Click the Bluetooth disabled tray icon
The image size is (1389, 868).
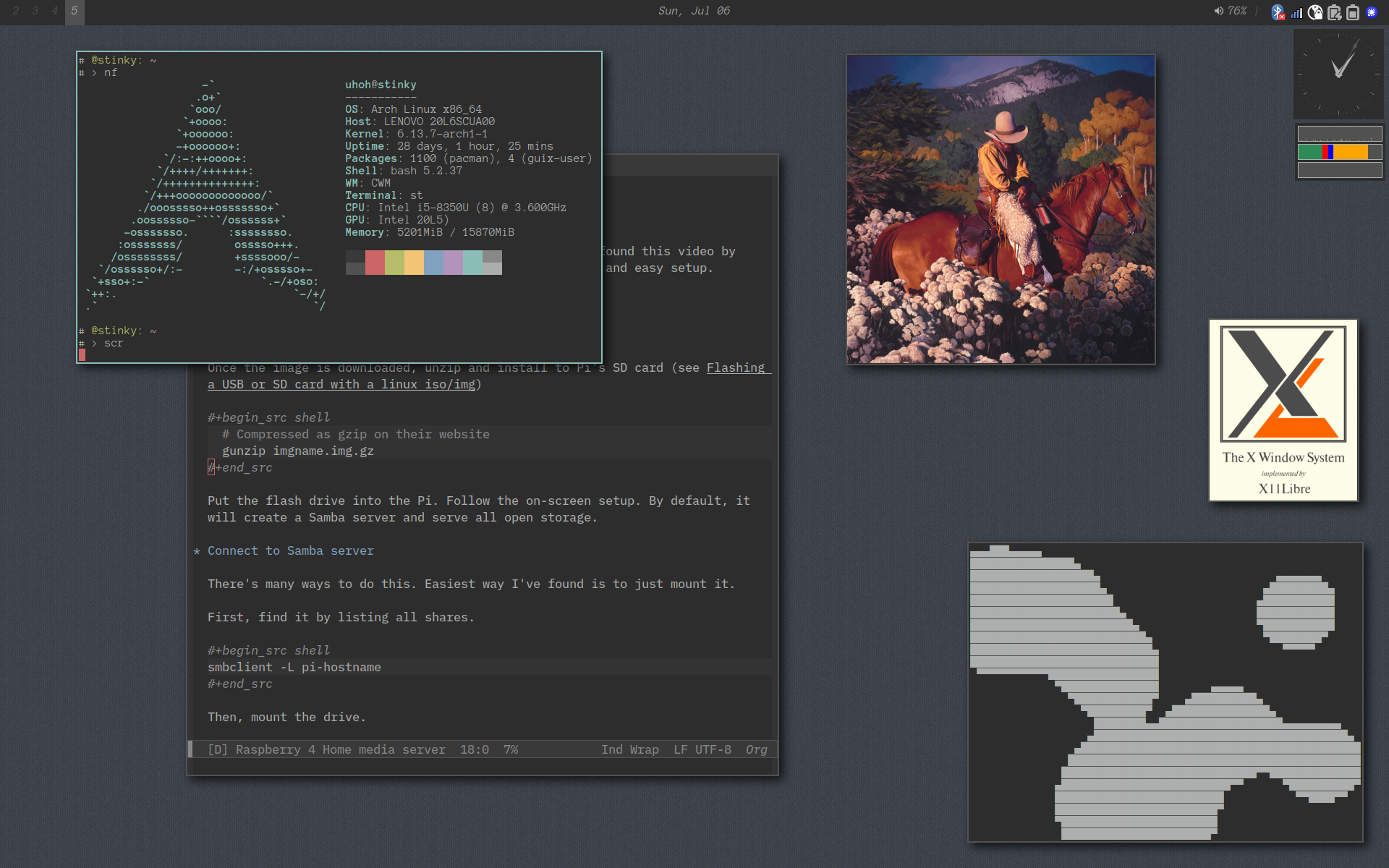point(1278,12)
